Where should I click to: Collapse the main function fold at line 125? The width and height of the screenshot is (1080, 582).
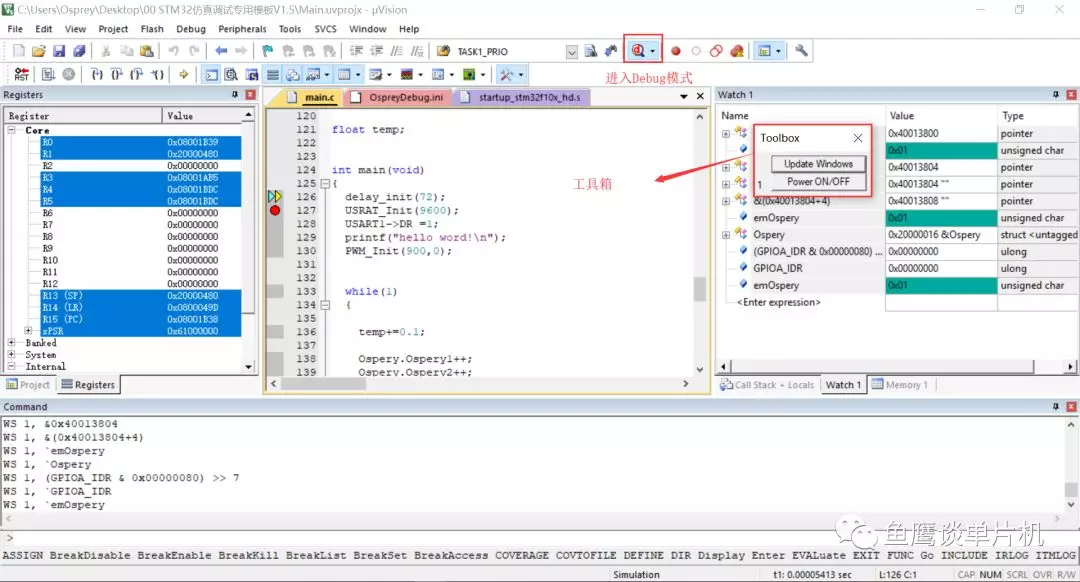[x=325, y=184]
